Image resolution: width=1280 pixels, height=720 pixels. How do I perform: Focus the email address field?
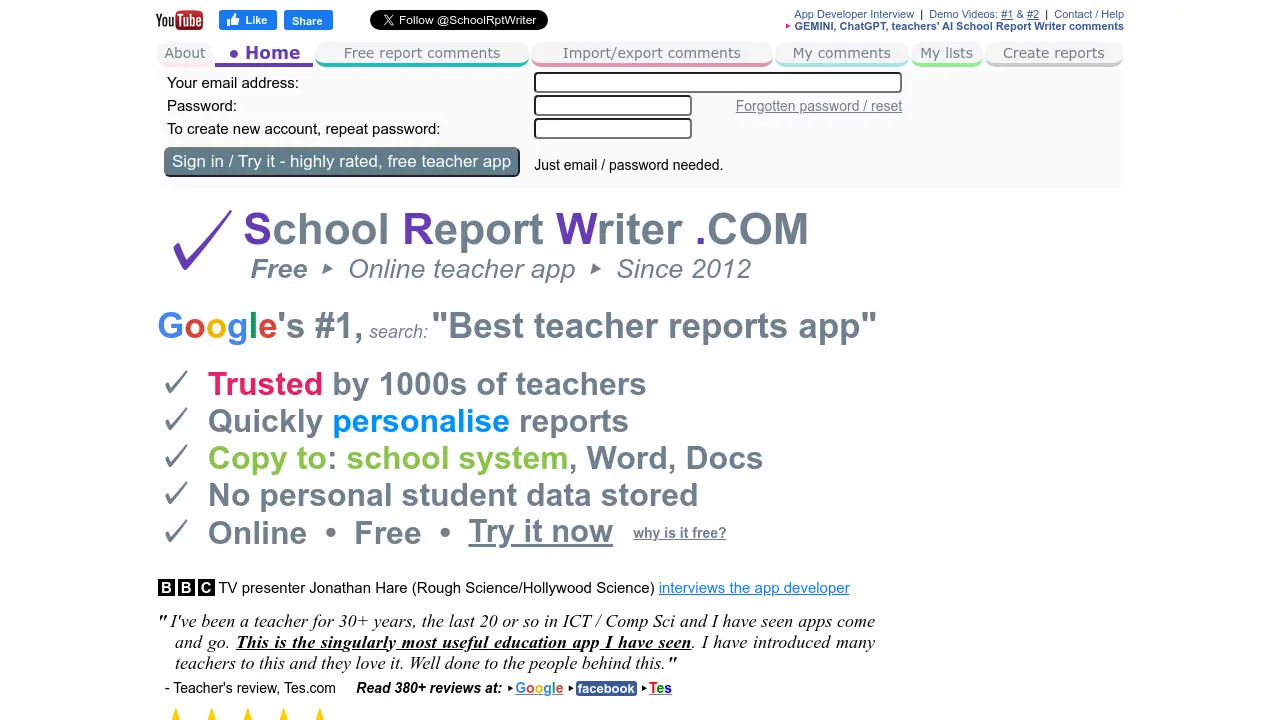pyautogui.click(x=718, y=83)
